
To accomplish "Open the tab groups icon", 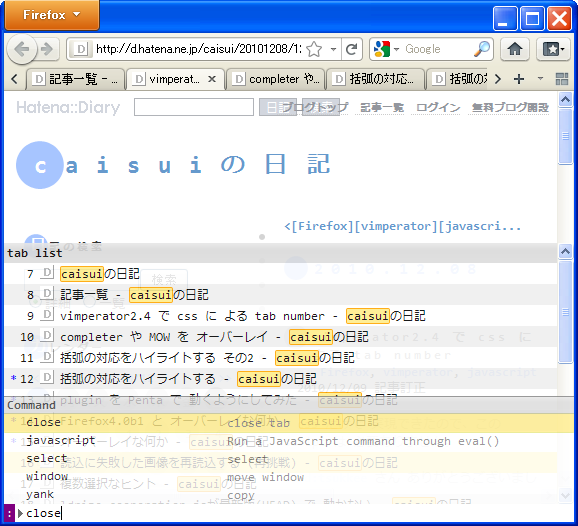I will (x=562, y=79).
